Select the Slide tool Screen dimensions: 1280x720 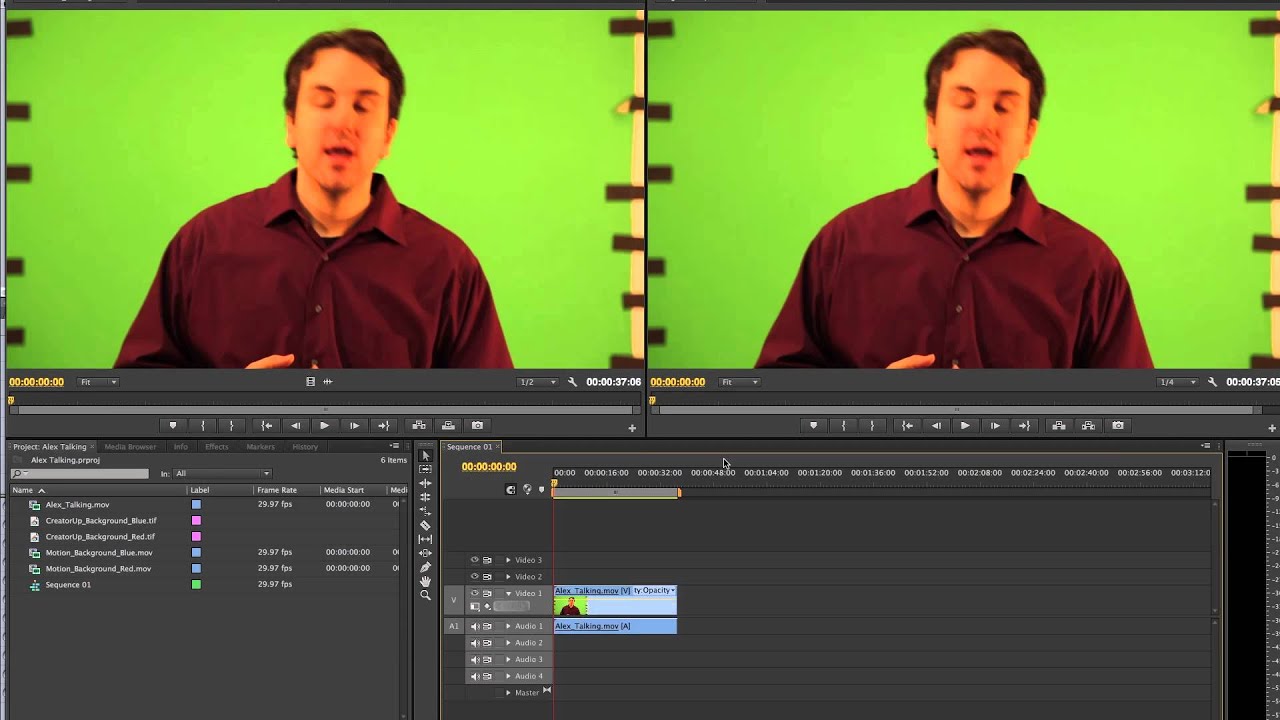425,553
